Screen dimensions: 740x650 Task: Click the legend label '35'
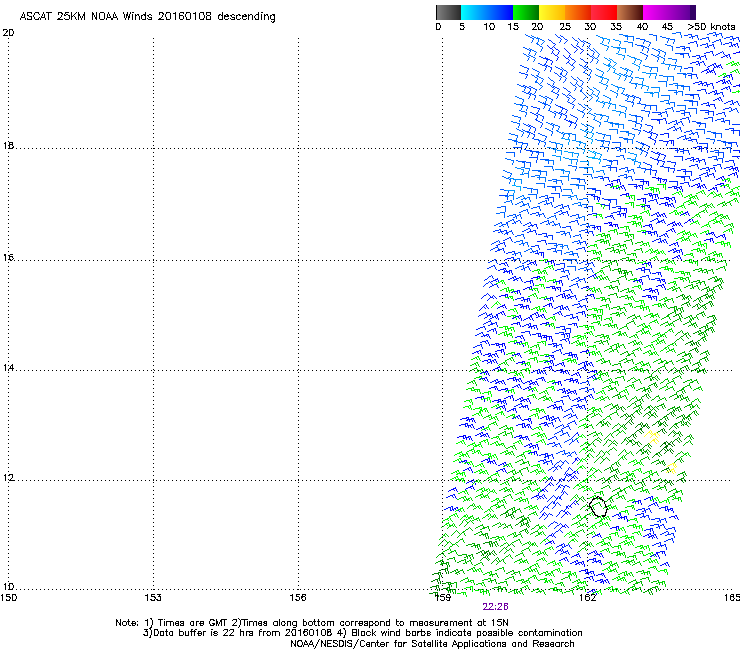[616, 27]
